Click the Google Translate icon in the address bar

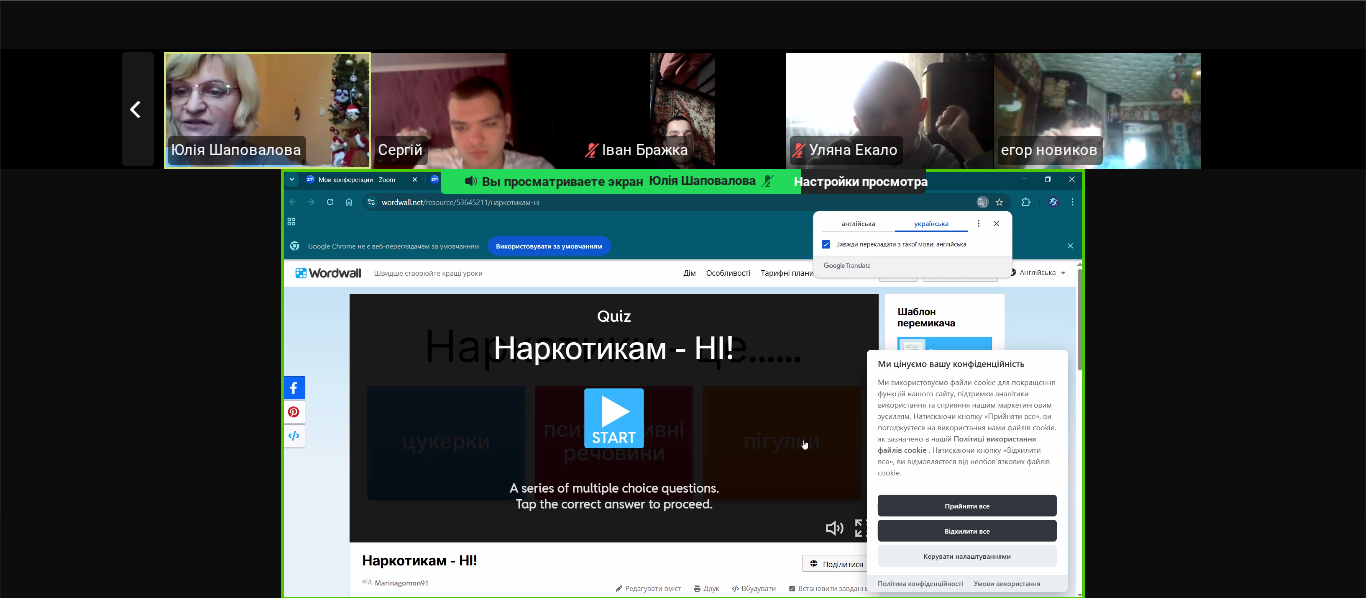pyautogui.click(x=983, y=202)
